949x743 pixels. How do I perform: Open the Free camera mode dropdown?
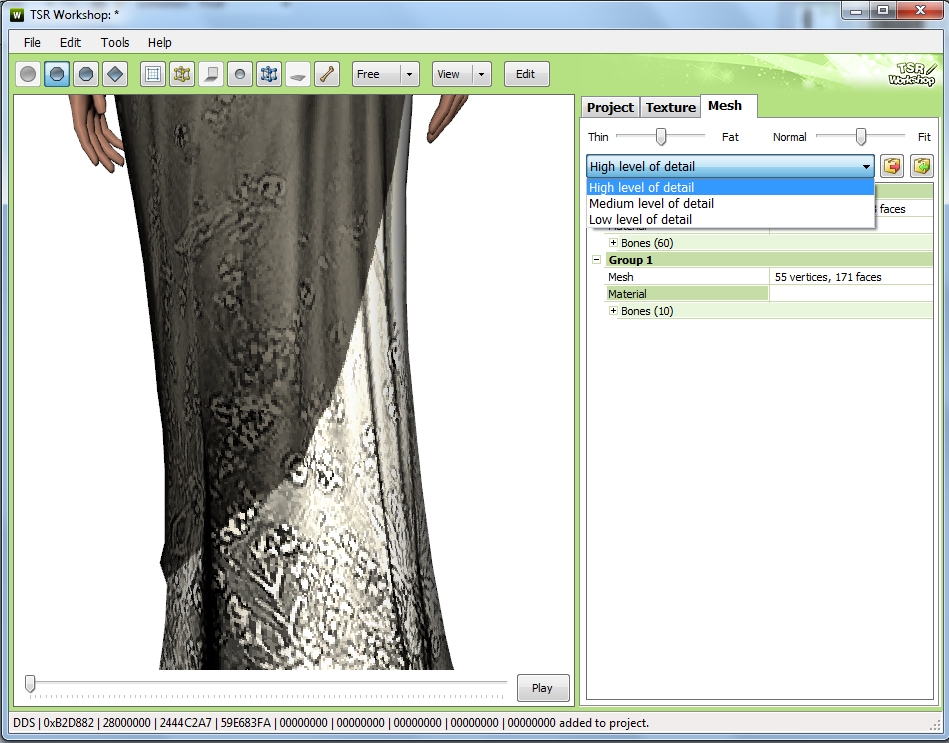385,74
